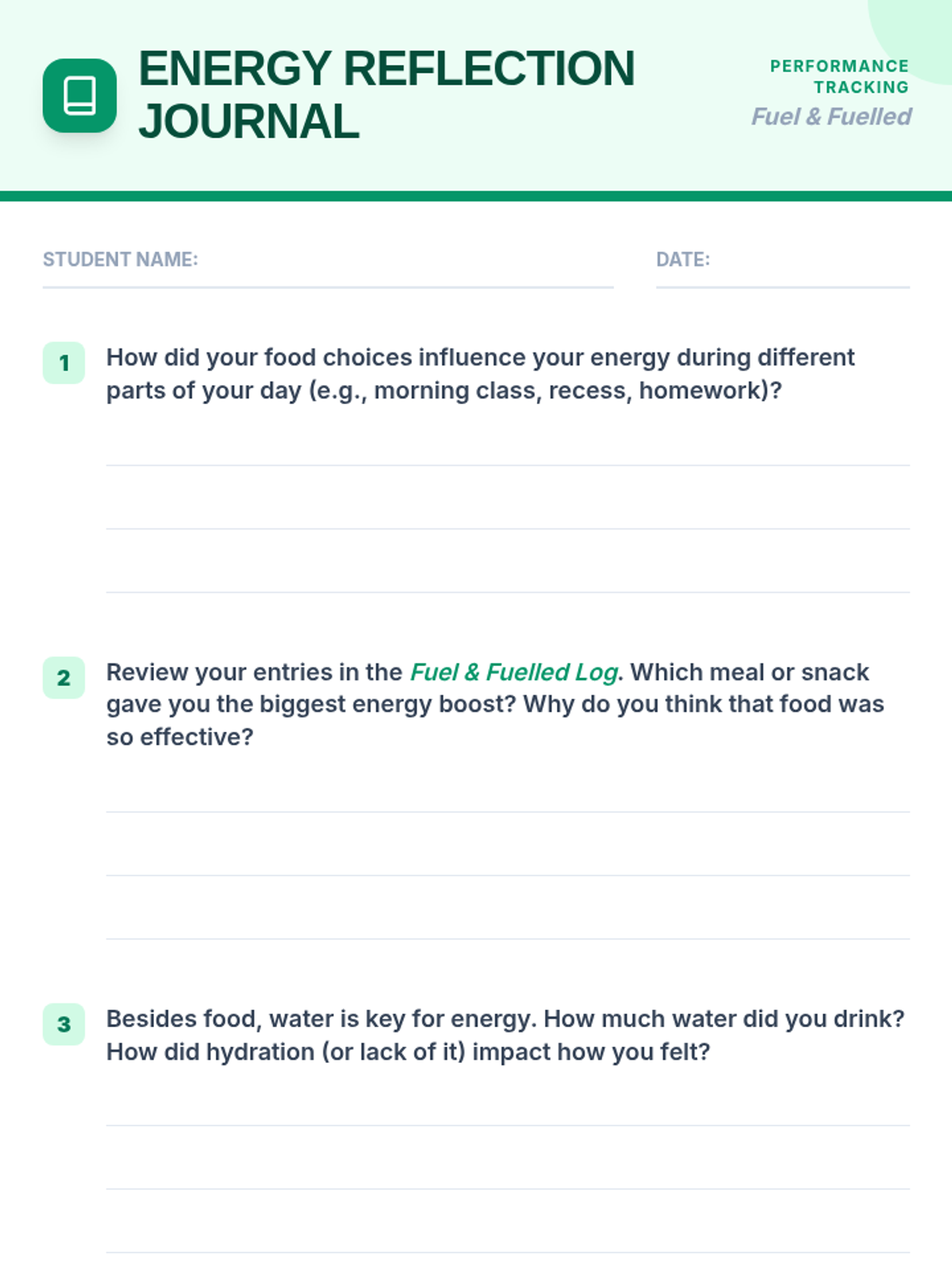Click the decorative circle in header corner
The height and width of the screenshot is (1270, 952).
tap(920, 36)
